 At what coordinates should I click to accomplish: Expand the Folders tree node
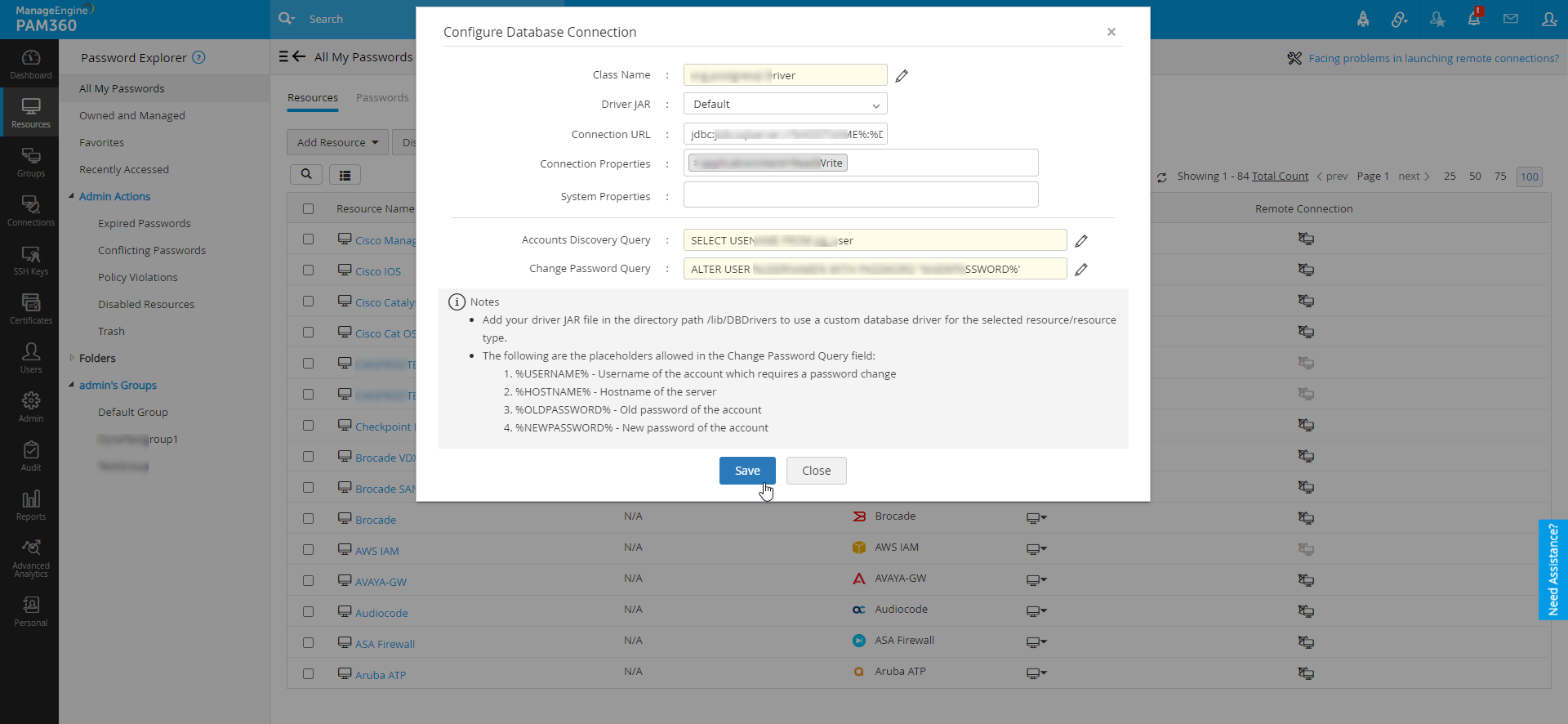click(x=72, y=358)
